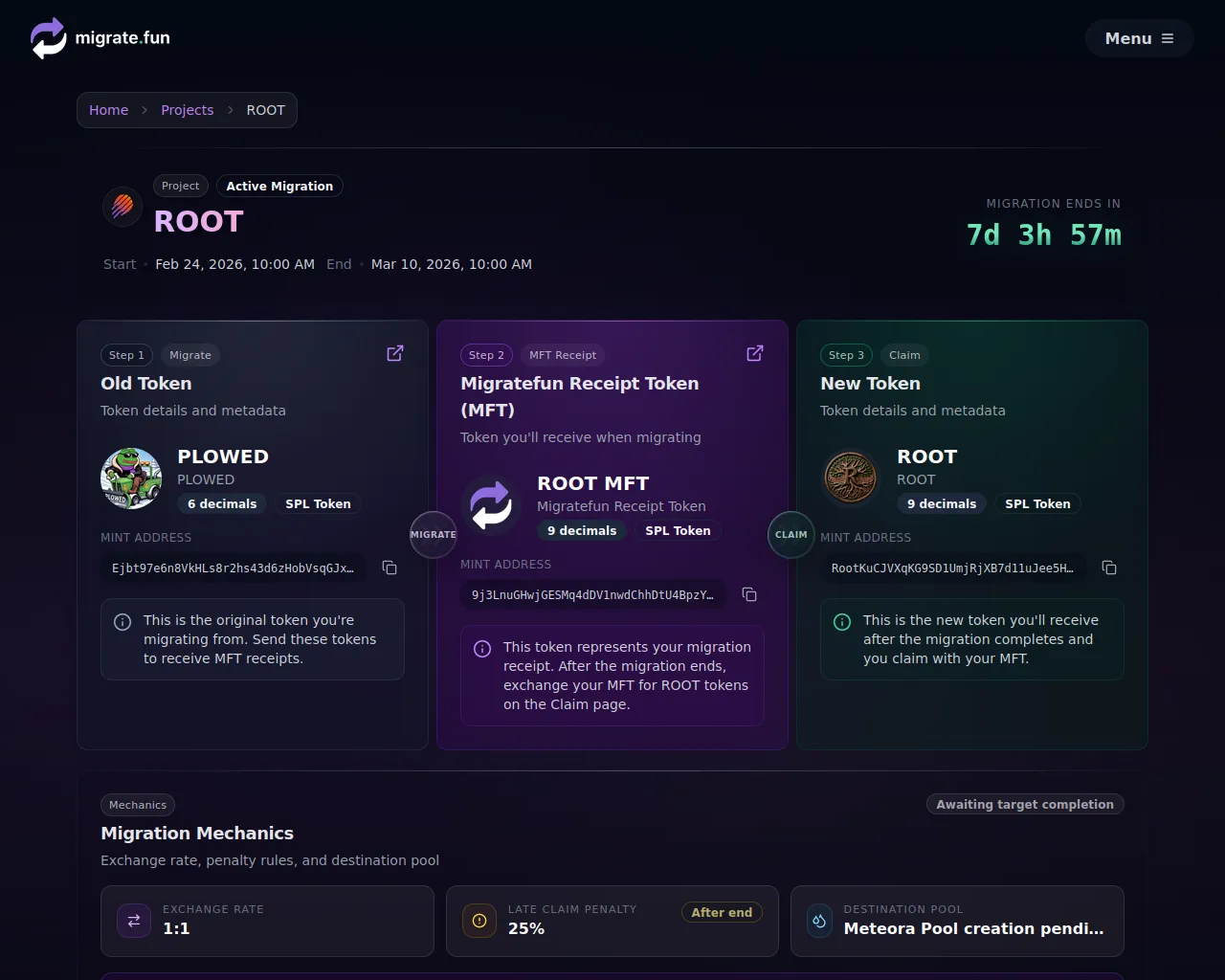Click the Step 1 badge
Image resolution: width=1225 pixels, height=980 pixels.
[126, 355]
